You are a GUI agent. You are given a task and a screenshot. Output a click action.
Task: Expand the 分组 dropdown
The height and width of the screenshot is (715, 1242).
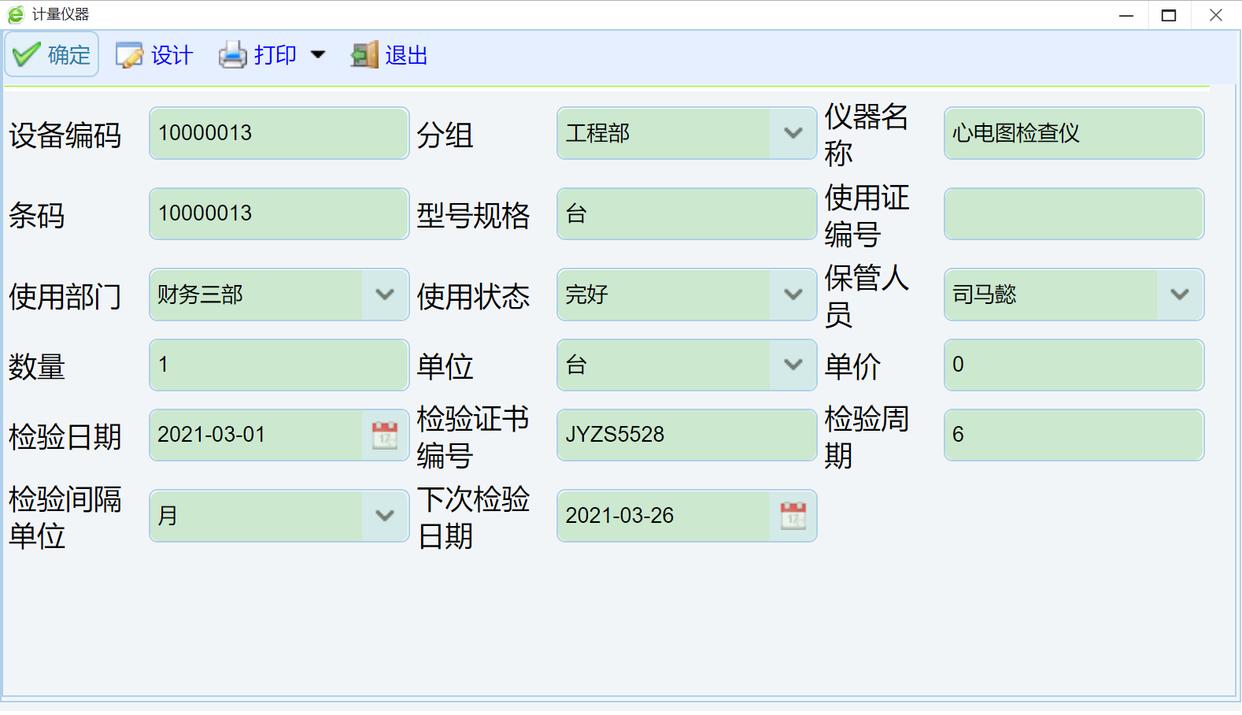(x=793, y=133)
